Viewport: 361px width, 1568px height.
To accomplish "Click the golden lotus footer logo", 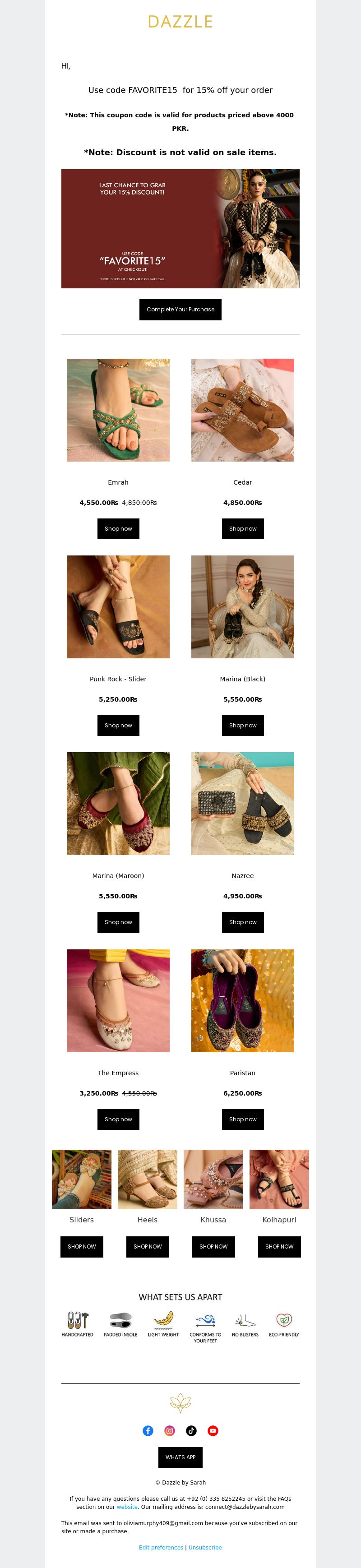I will 180,1403.
